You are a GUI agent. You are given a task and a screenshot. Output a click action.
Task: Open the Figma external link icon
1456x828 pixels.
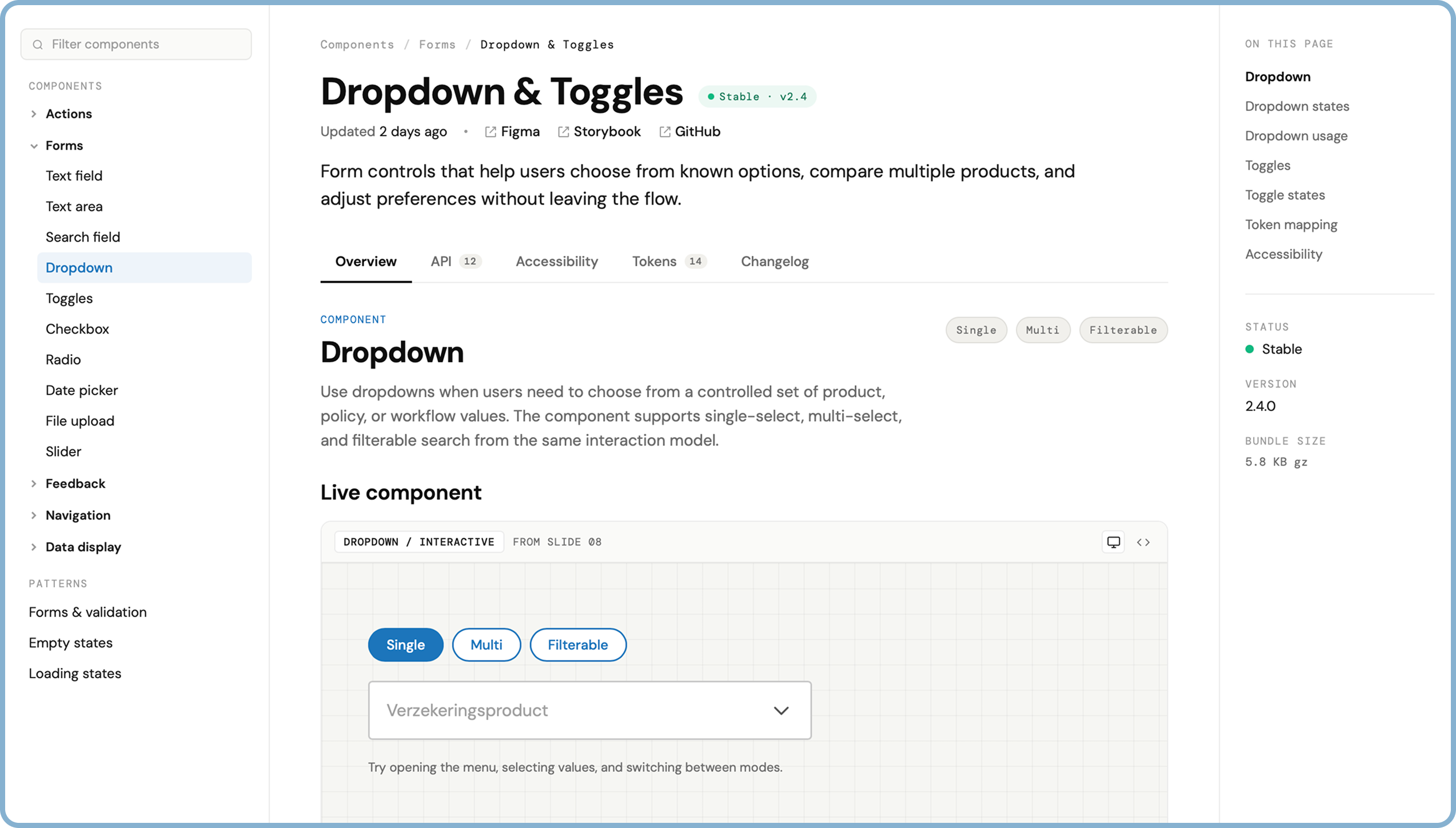pyautogui.click(x=490, y=131)
